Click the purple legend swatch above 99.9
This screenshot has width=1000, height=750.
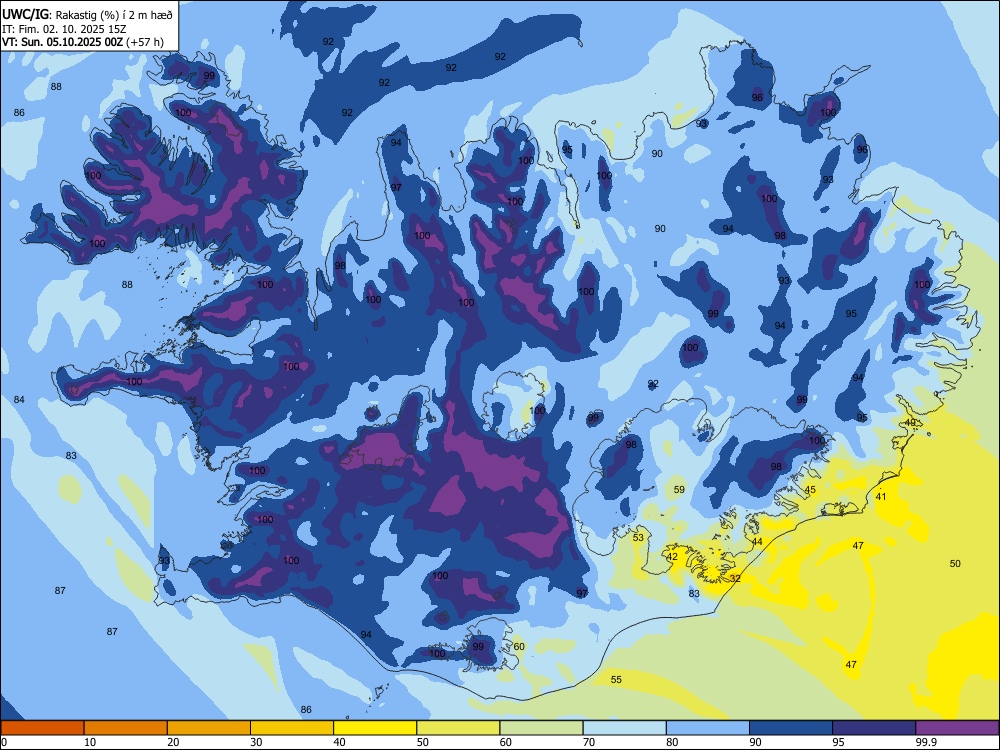(957, 728)
